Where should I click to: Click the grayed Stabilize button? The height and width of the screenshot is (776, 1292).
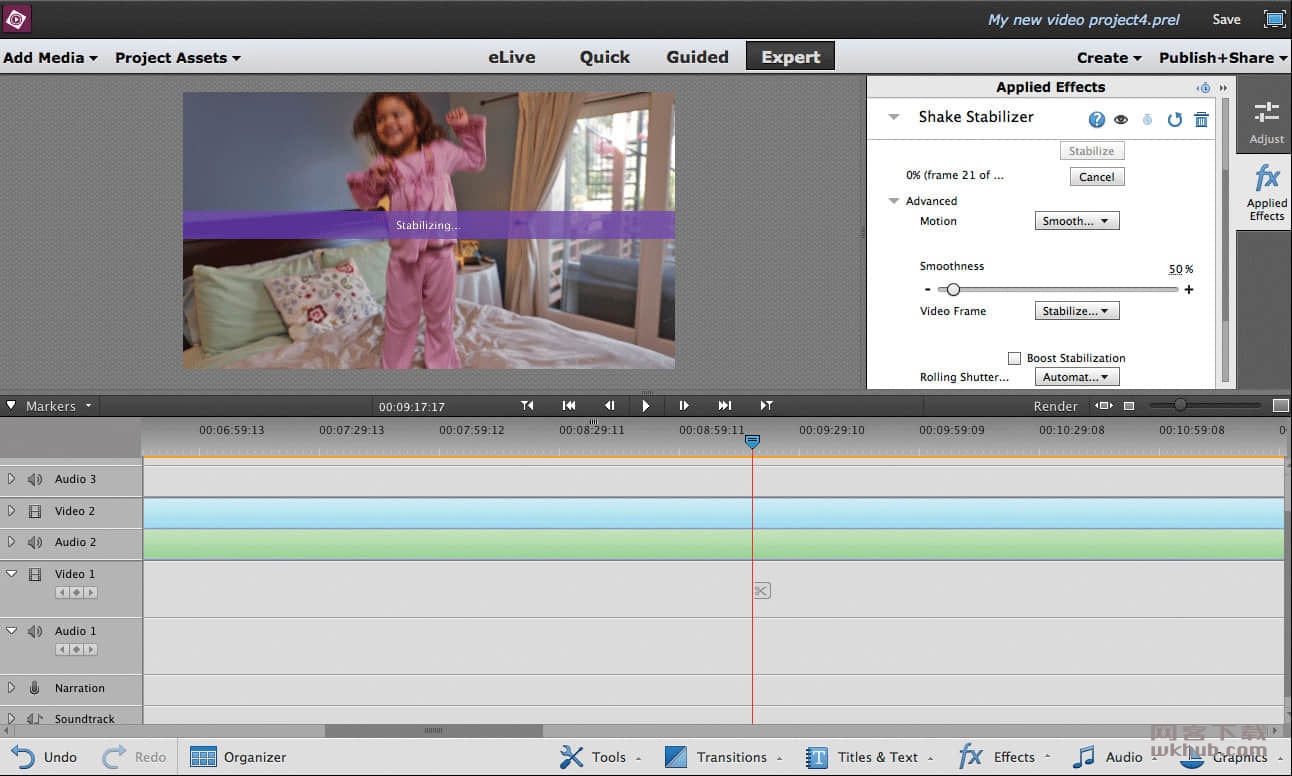point(1092,151)
